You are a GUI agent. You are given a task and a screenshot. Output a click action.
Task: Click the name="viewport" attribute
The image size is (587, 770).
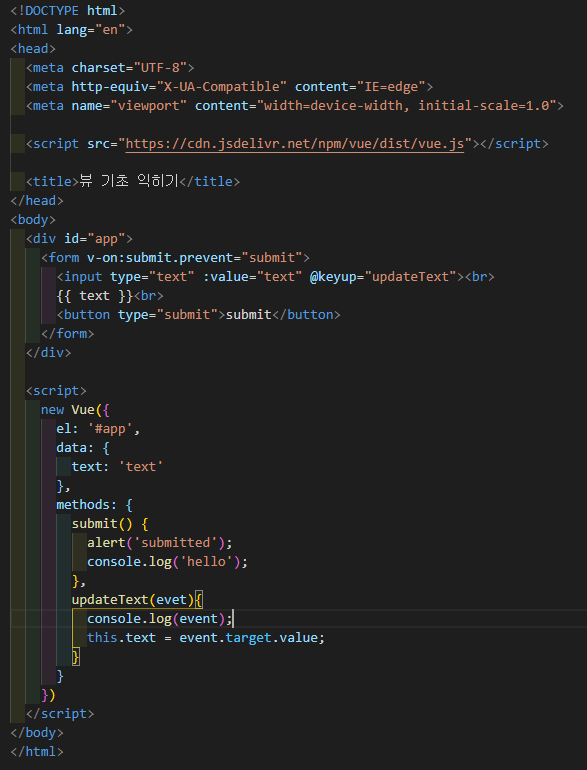[x=129, y=106]
